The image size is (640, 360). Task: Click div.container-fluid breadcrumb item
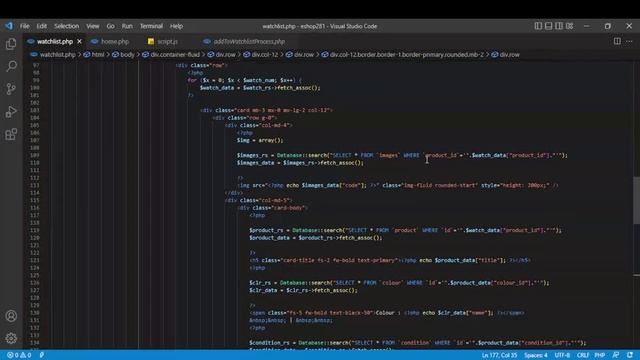pyautogui.click(x=175, y=55)
